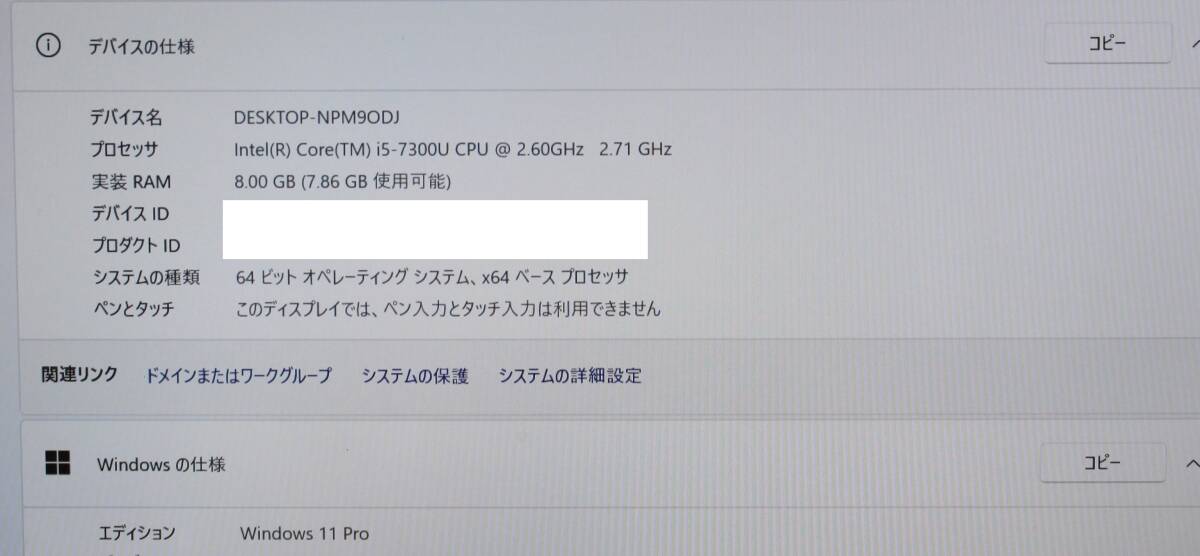Collapse the Windows の仕様 section chevron
The height and width of the screenshot is (556, 1200).
(1191, 464)
